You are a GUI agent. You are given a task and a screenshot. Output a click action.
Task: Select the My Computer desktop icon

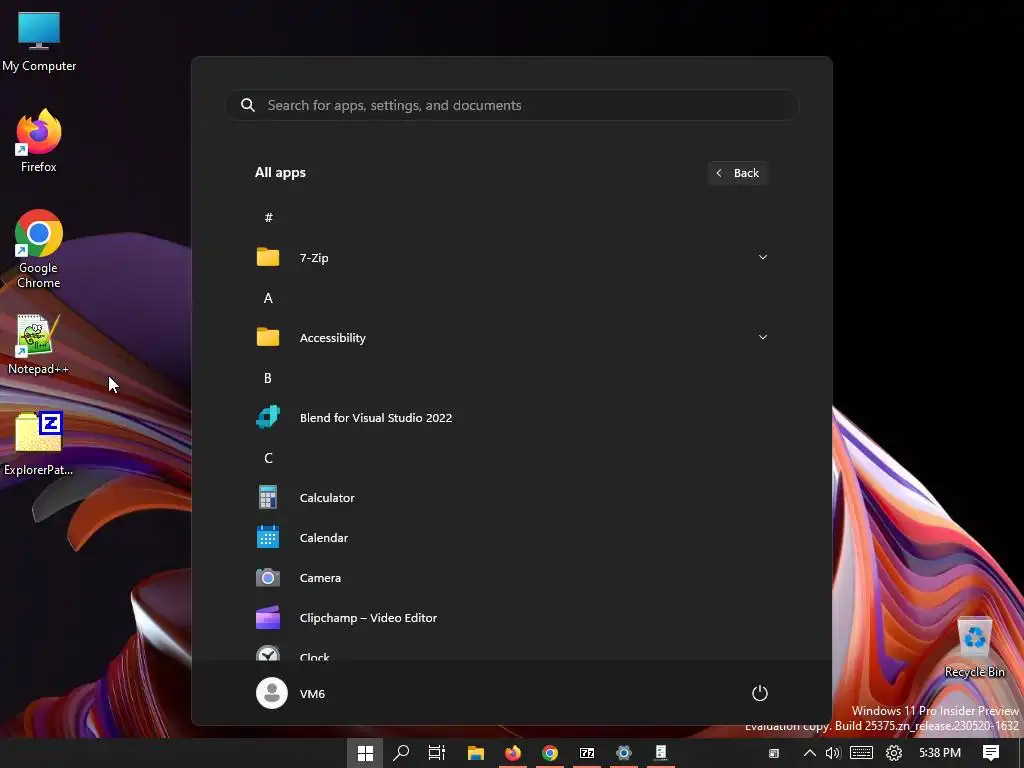point(39,41)
